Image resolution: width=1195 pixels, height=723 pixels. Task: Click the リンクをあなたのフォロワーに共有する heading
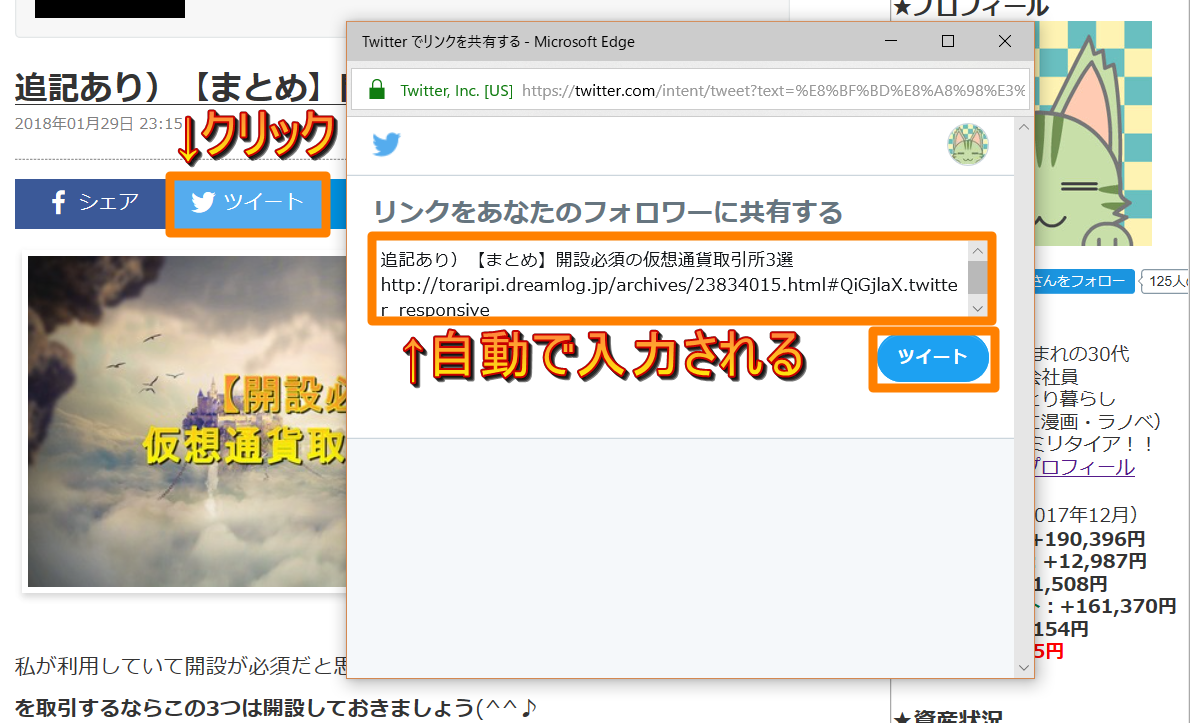[607, 212]
